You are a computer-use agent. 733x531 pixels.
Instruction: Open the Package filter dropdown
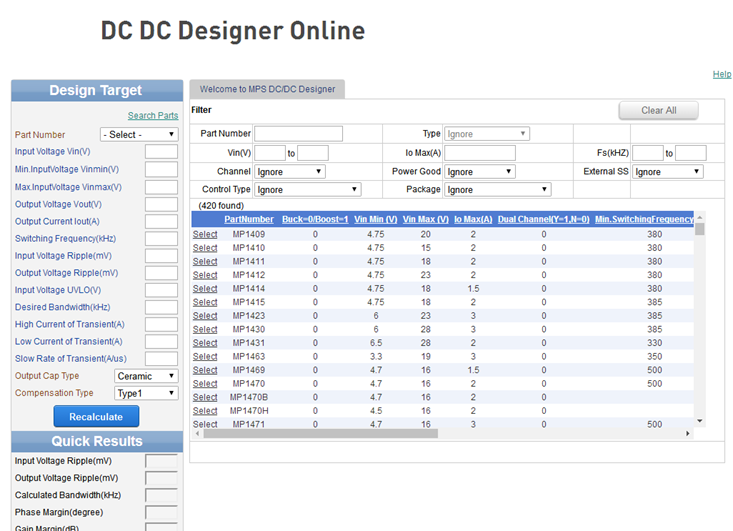click(497, 189)
